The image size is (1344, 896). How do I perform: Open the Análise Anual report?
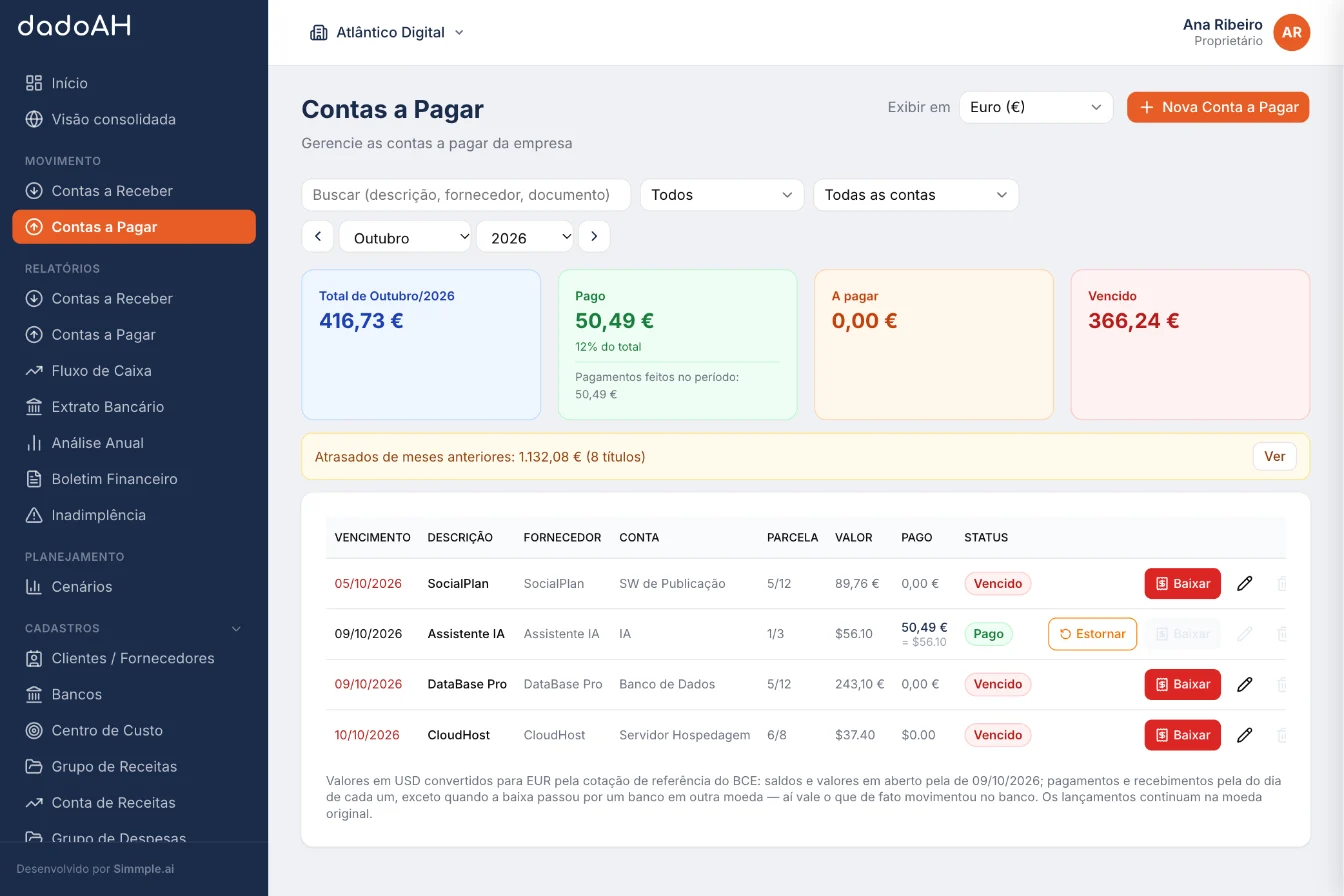(x=134, y=443)
